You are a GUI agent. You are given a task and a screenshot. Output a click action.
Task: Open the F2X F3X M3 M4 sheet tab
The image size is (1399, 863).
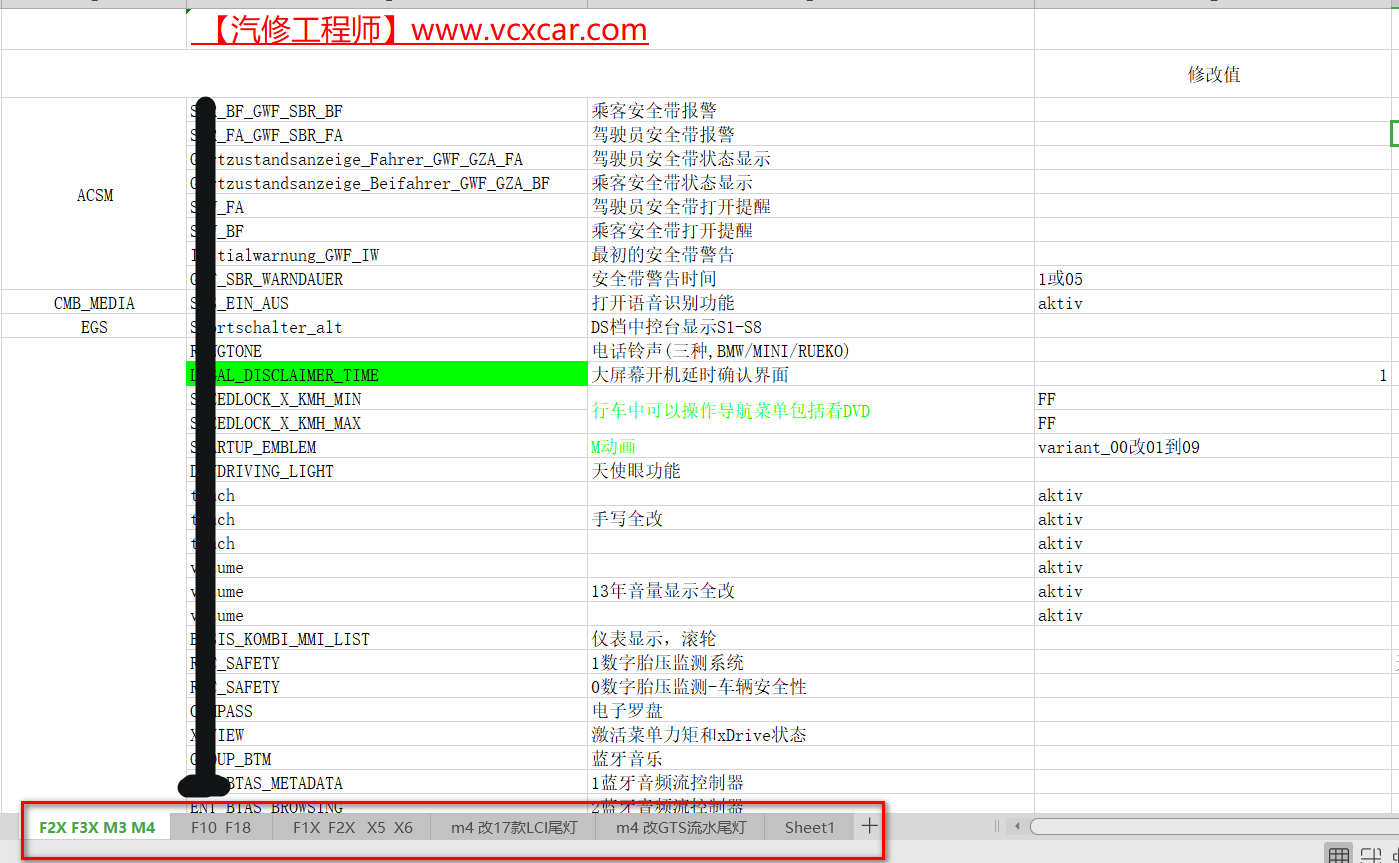click(x=97, y=827)
